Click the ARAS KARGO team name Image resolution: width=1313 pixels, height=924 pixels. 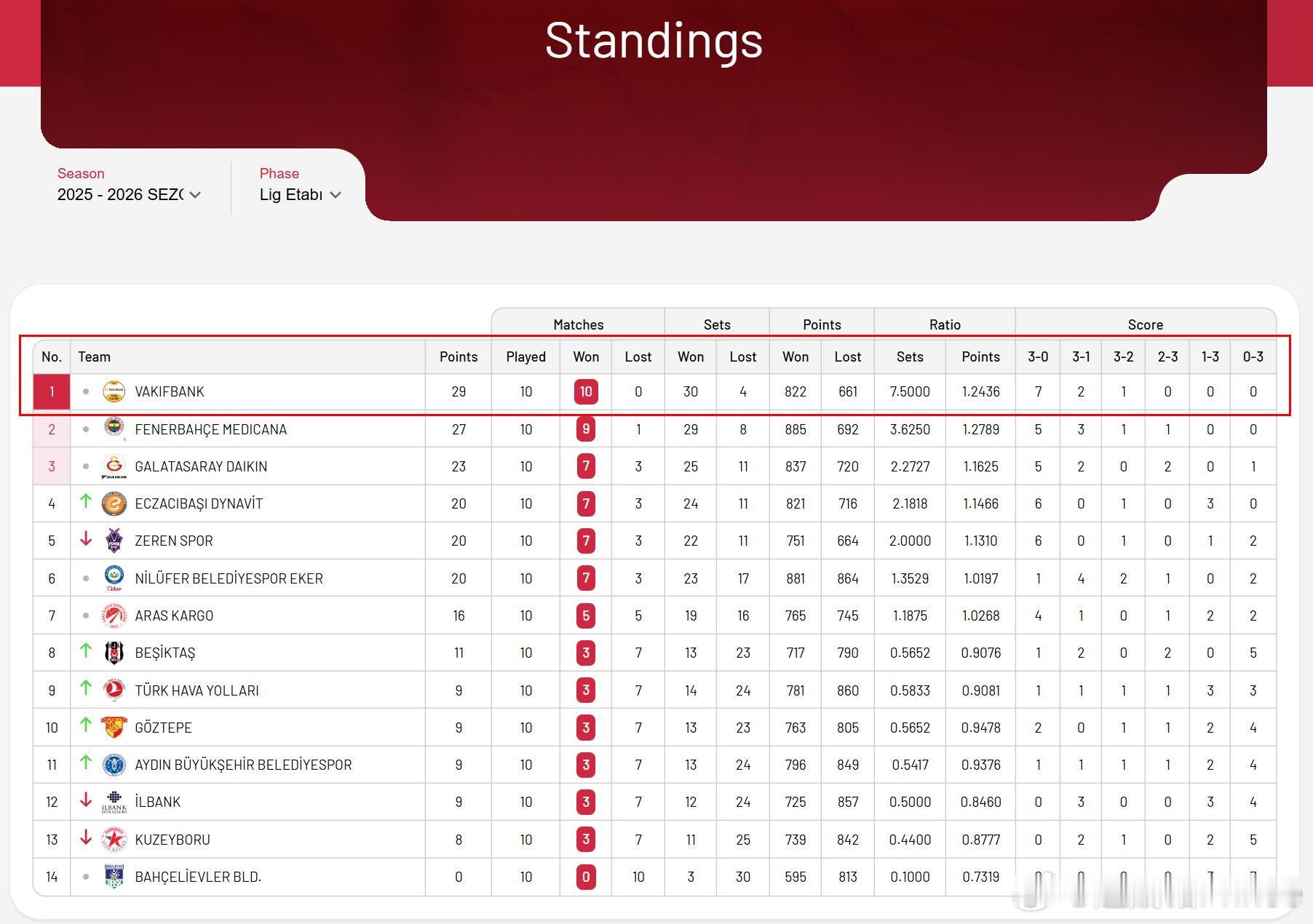[x=175, y=616]
